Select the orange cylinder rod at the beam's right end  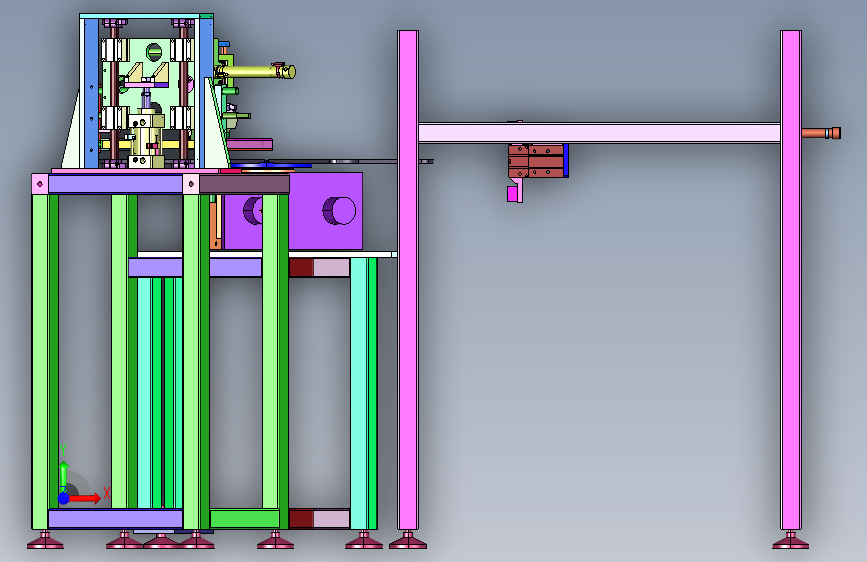point(821,133)
